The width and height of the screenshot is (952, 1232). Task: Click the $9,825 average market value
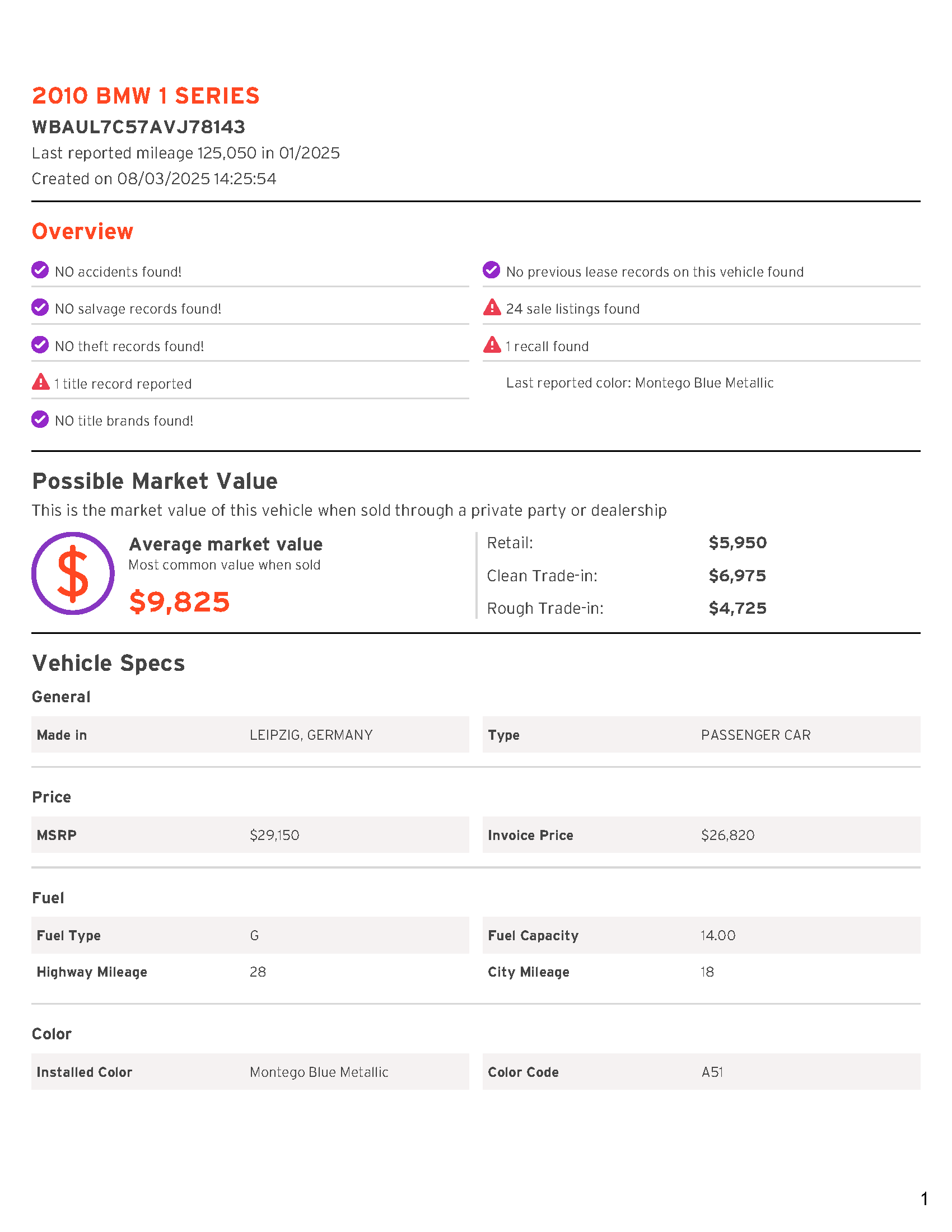point(179,602)
